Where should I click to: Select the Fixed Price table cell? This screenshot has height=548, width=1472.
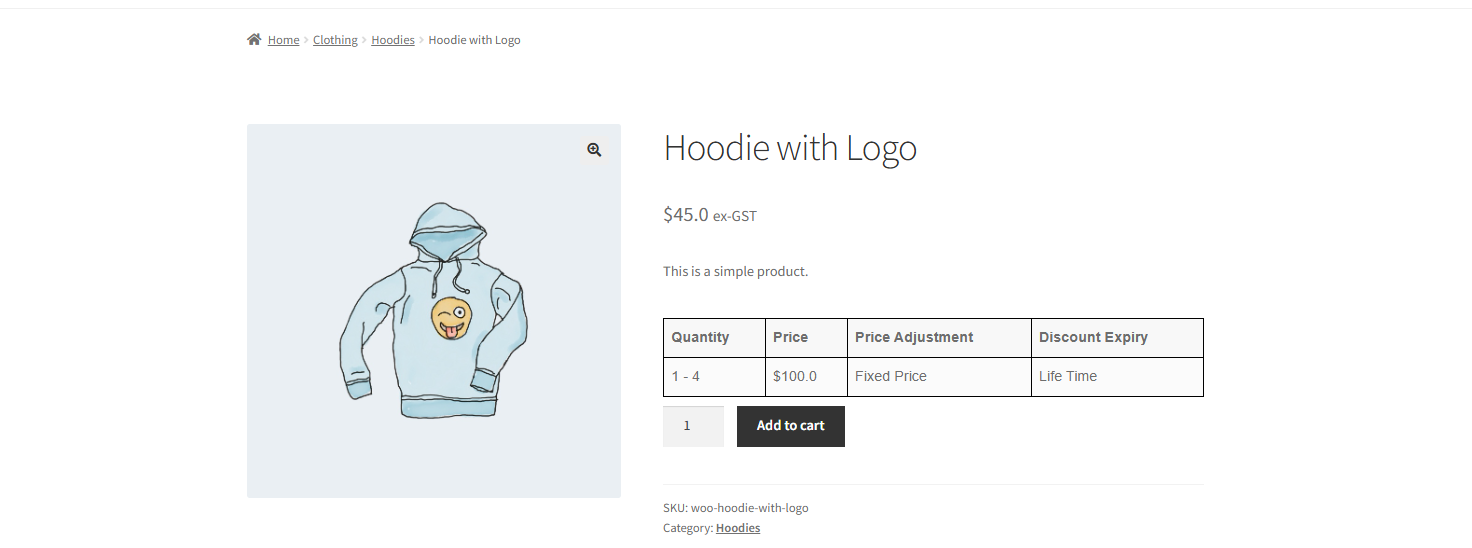(x=891, y=376)
